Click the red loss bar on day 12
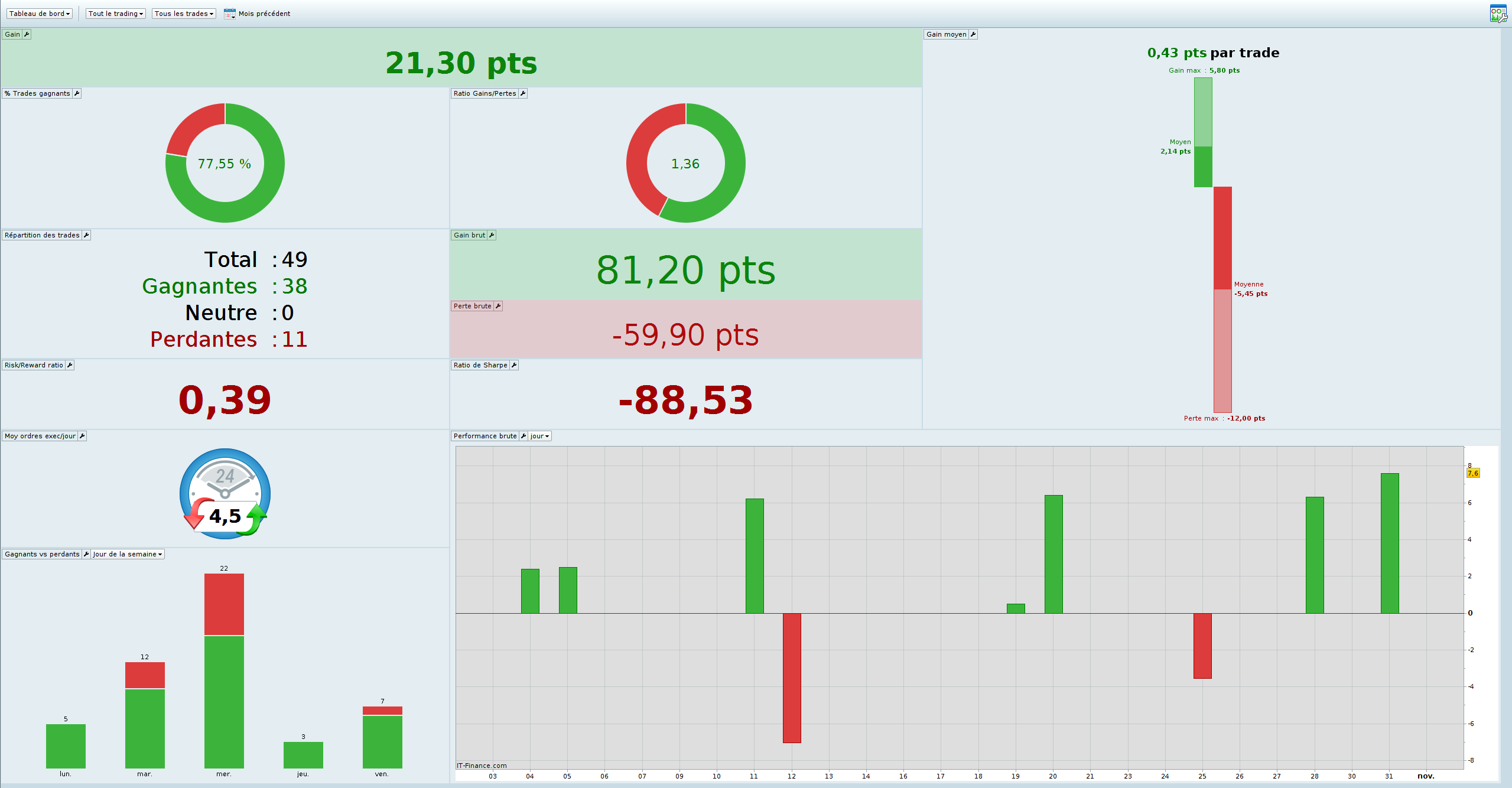Viewport: 1512px width, 788px height. pyautogui.click(x=792, y=678)
